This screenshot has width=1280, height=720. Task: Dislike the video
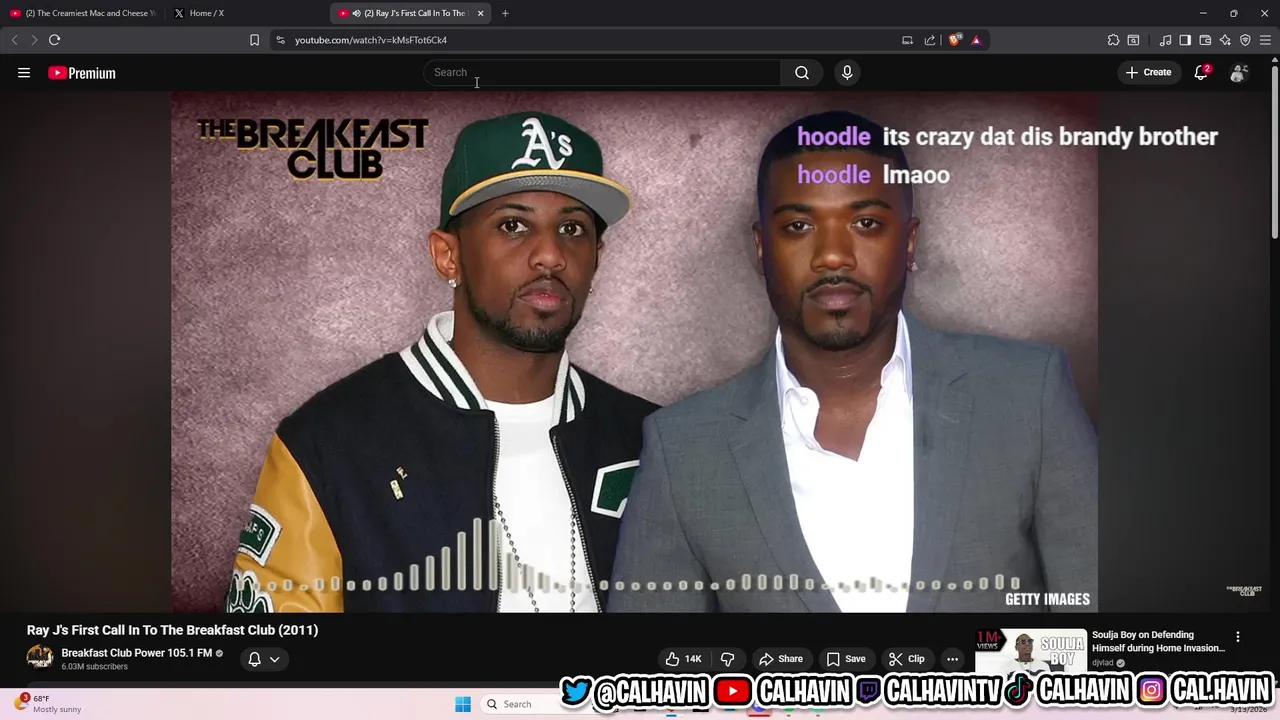tap(727, 659)
